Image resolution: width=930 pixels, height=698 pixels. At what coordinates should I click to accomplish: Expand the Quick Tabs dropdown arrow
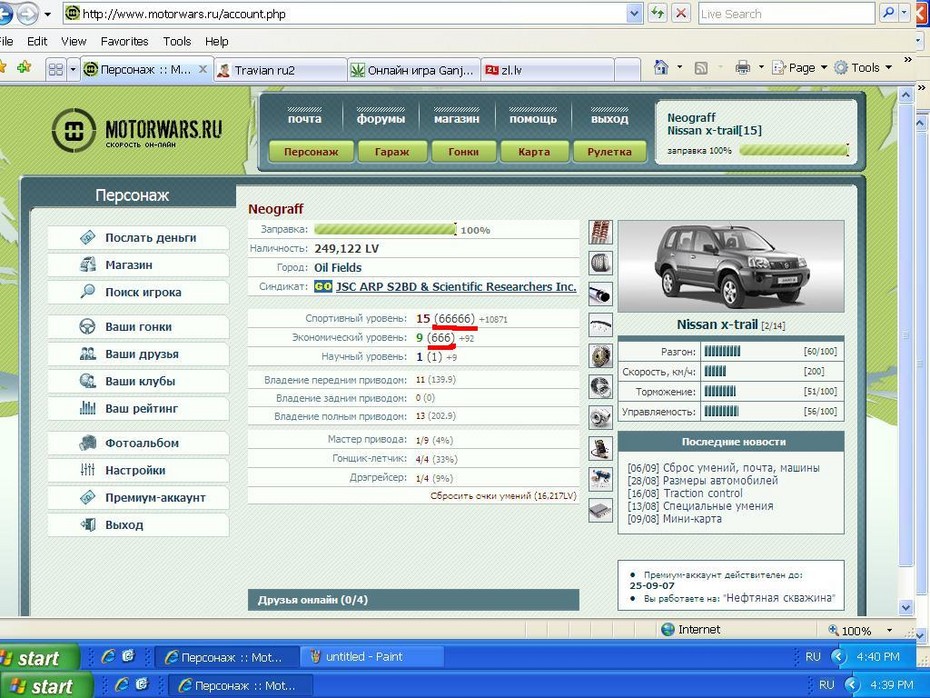(x=72, y=69)
